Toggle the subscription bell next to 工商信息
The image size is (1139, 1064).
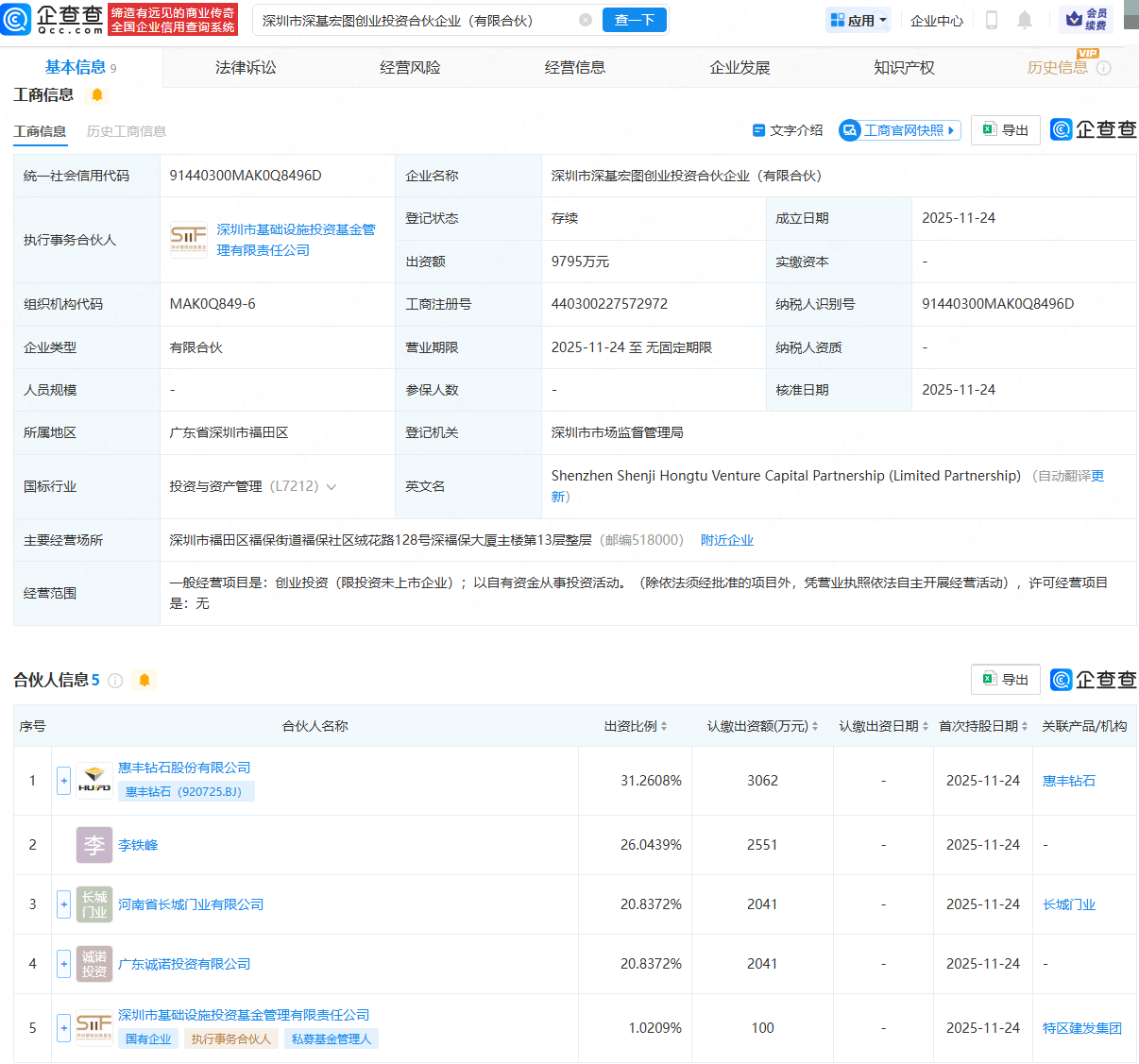pos(98,95)
